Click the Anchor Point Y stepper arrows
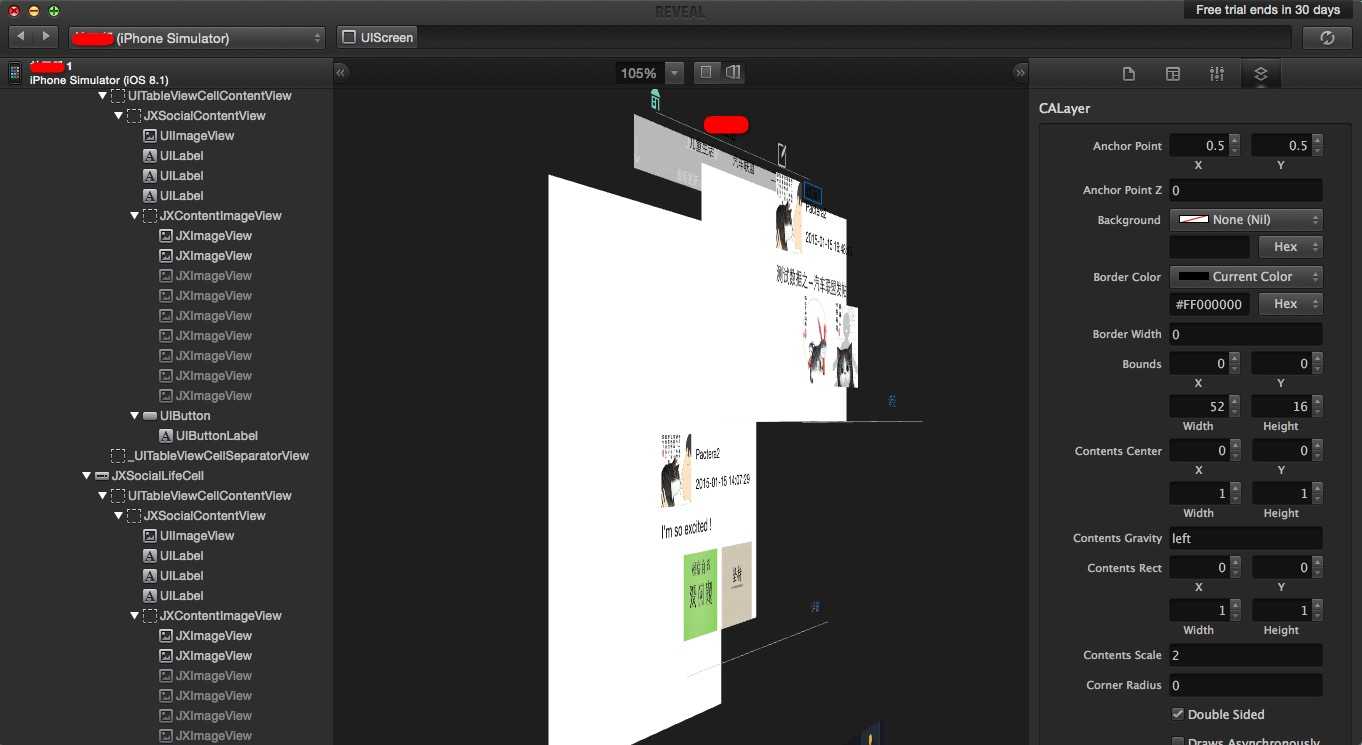Viewport: 1362px width, 745px height. point(1317,145)
